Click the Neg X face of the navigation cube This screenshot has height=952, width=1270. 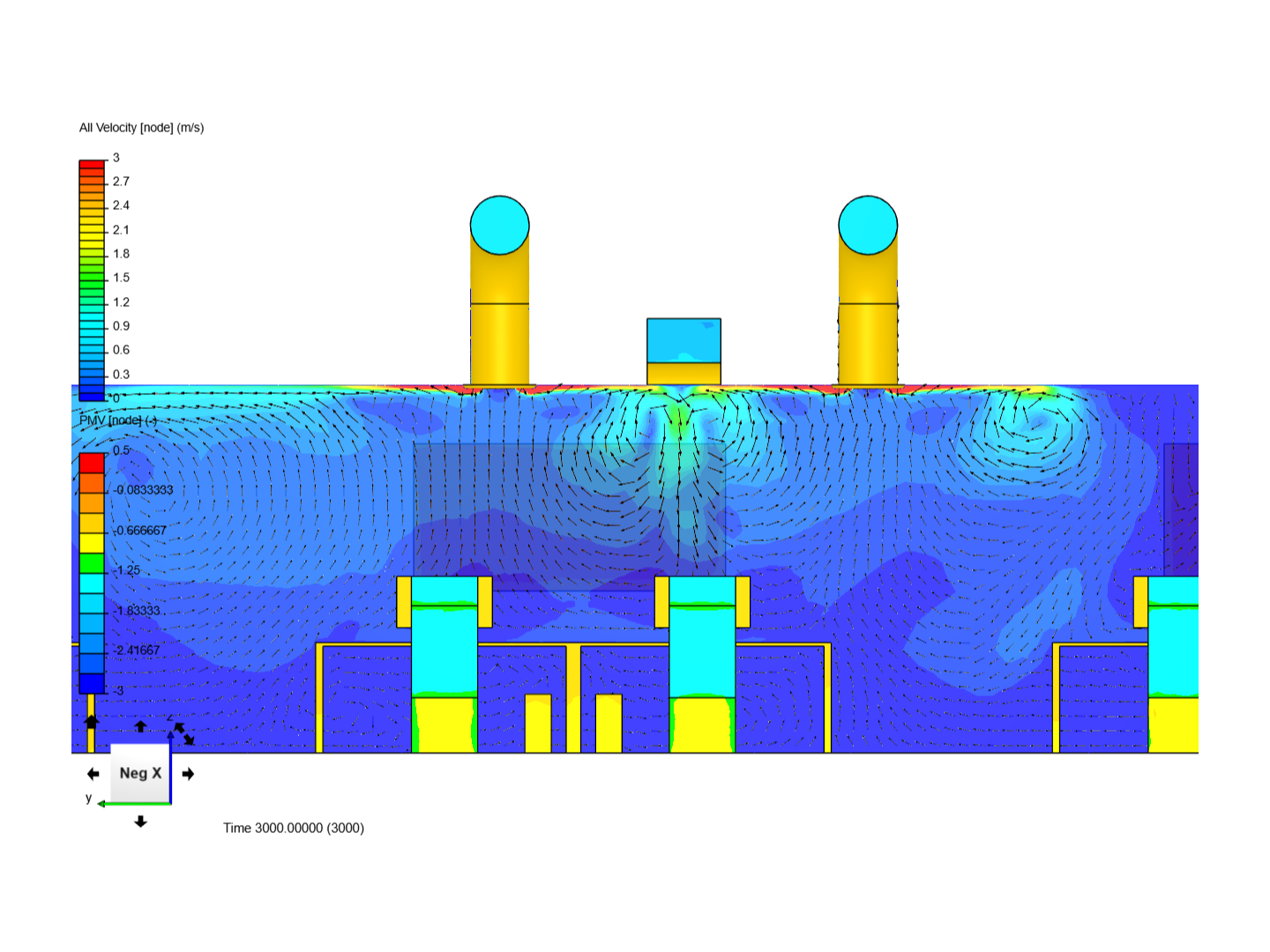click(x=140, y=773)
